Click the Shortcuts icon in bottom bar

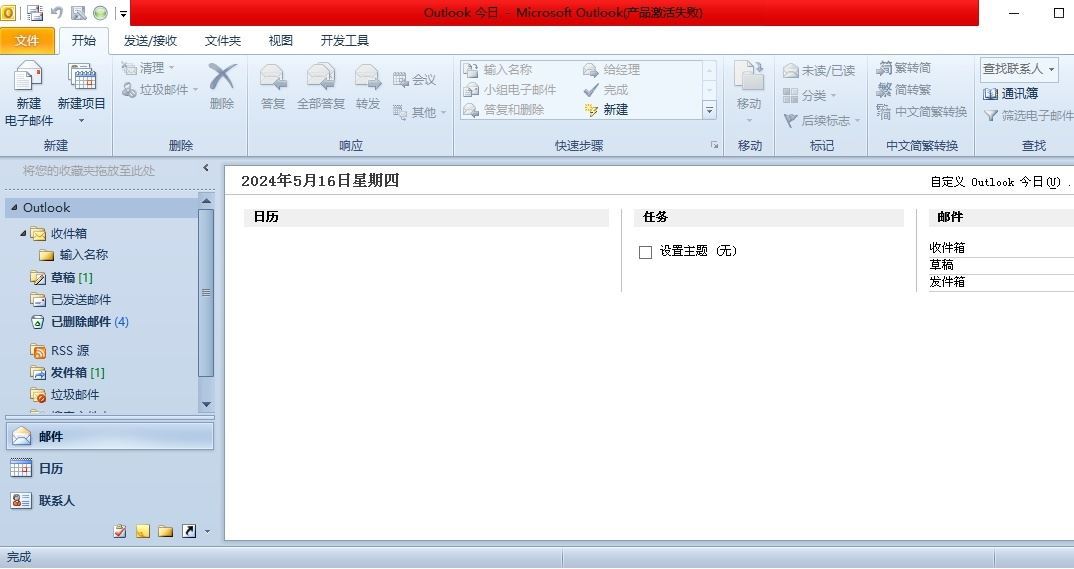188,531
